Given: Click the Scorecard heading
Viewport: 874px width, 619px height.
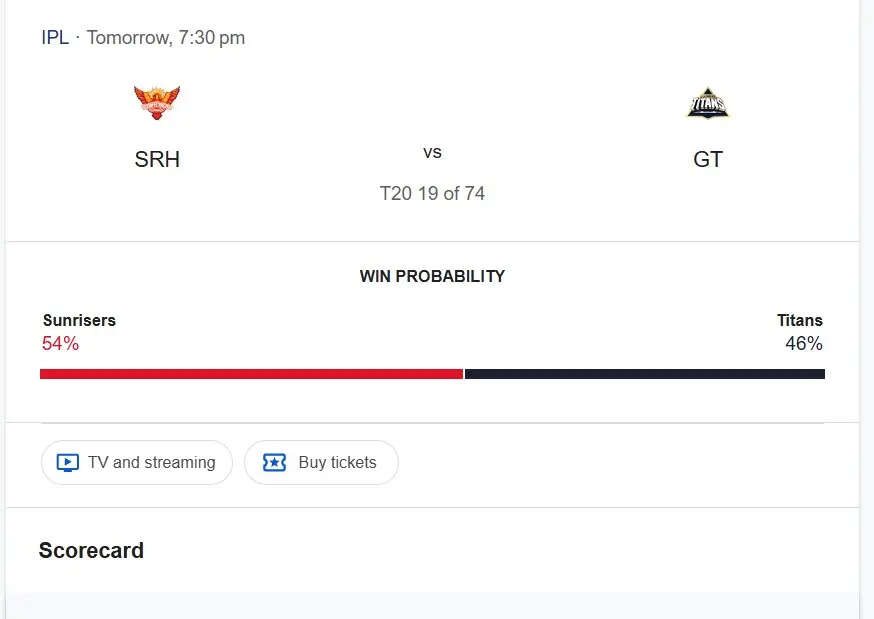Looking at the screenshot, I should (91, 551).
